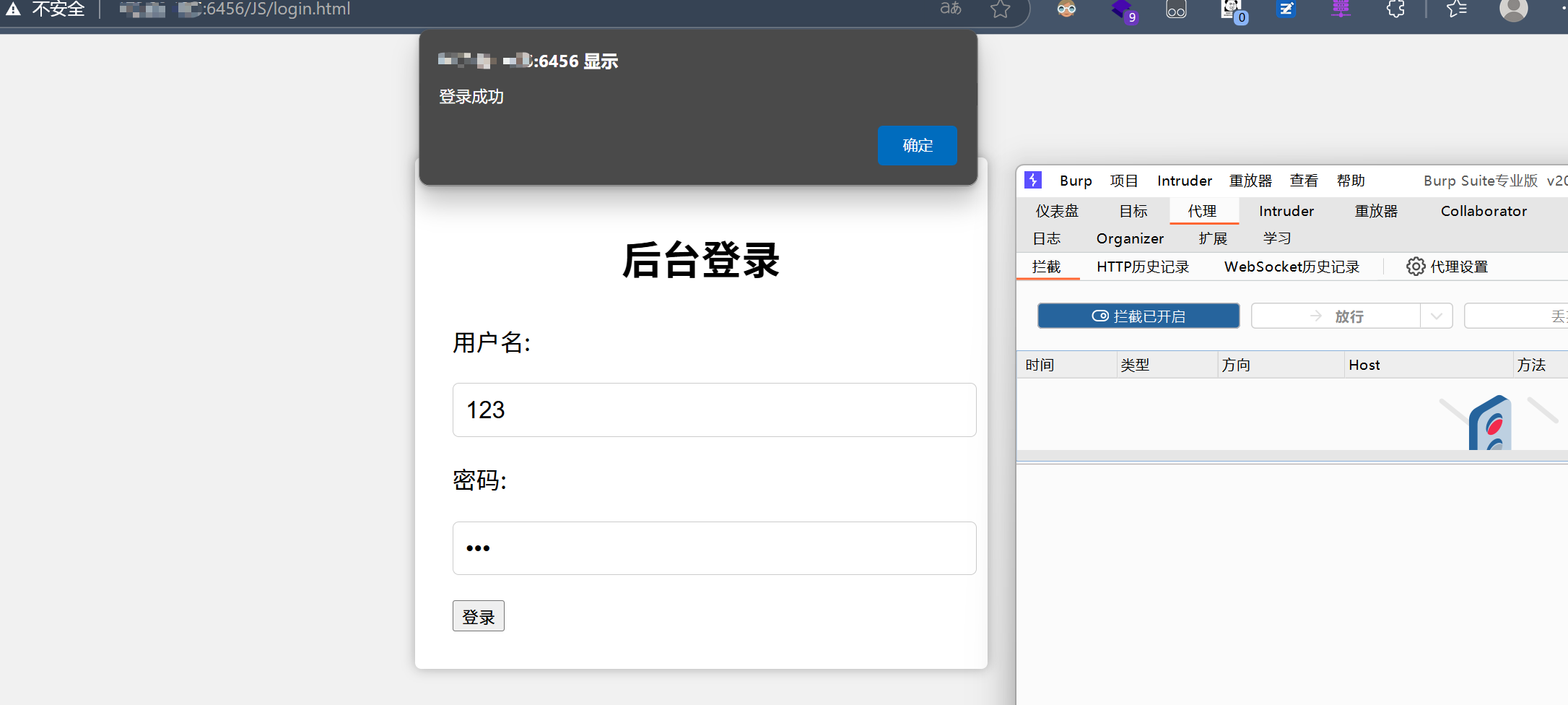This screenshot has height=705, width=1568.
Task: Open the glasses-face avatar browser extension
Action: [1066, 9]
